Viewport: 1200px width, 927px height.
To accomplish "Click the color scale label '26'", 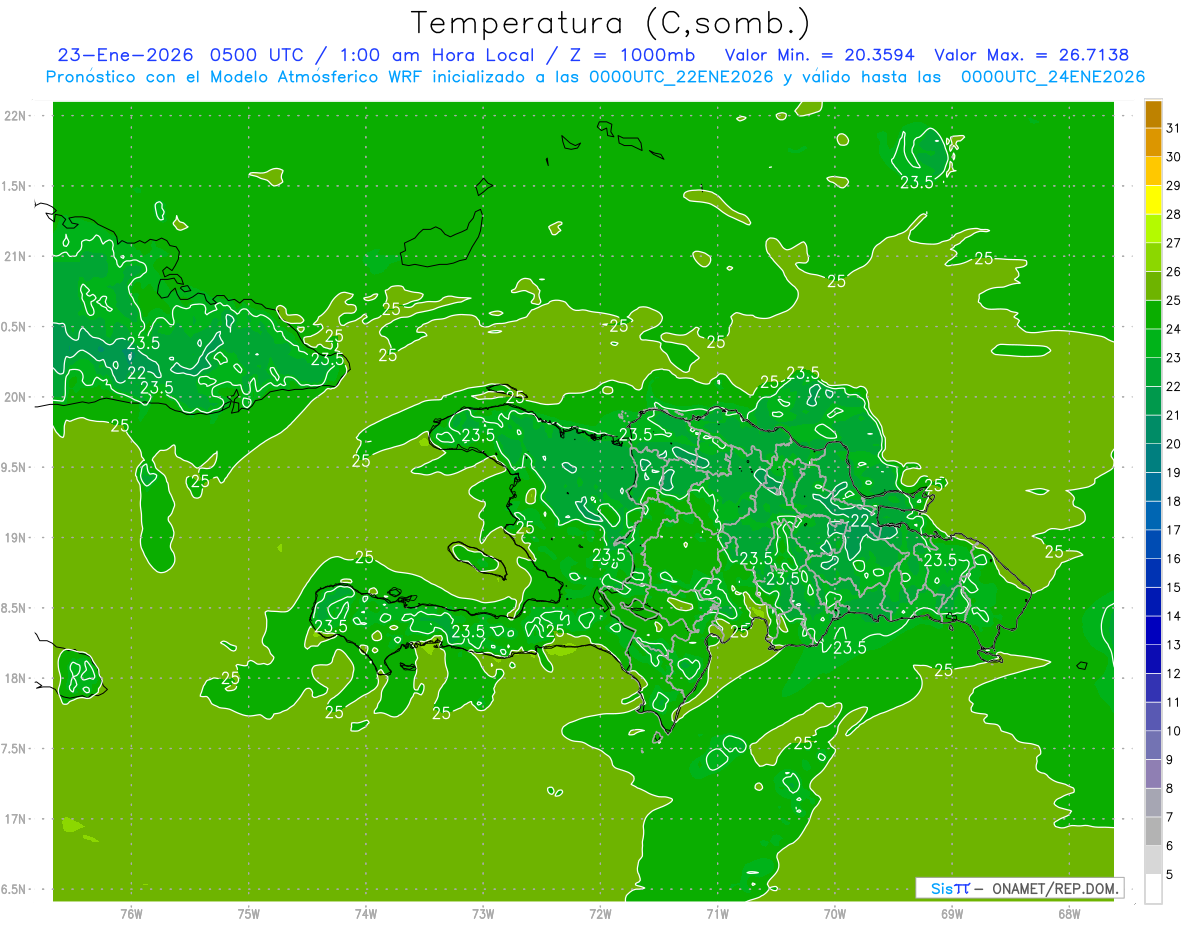I will 1173,272.
